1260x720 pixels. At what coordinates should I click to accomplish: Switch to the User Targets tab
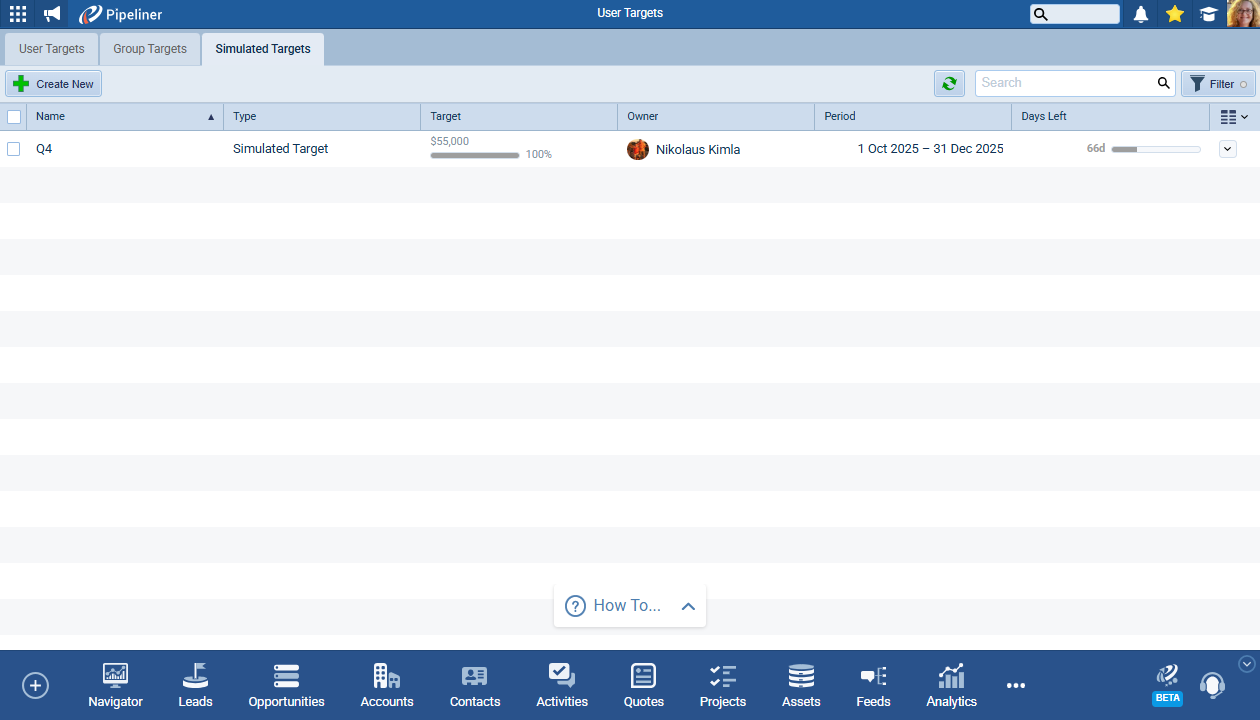52,49
